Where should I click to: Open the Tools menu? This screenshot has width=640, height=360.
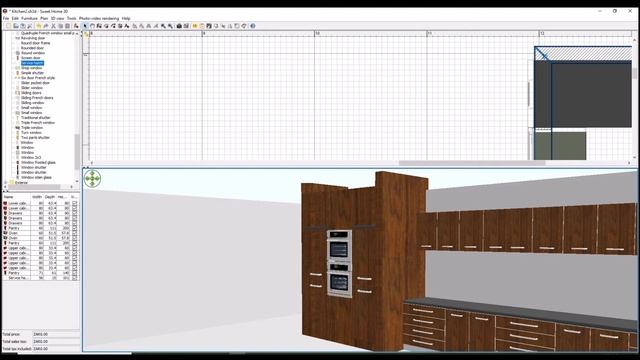tap(71, 18)
